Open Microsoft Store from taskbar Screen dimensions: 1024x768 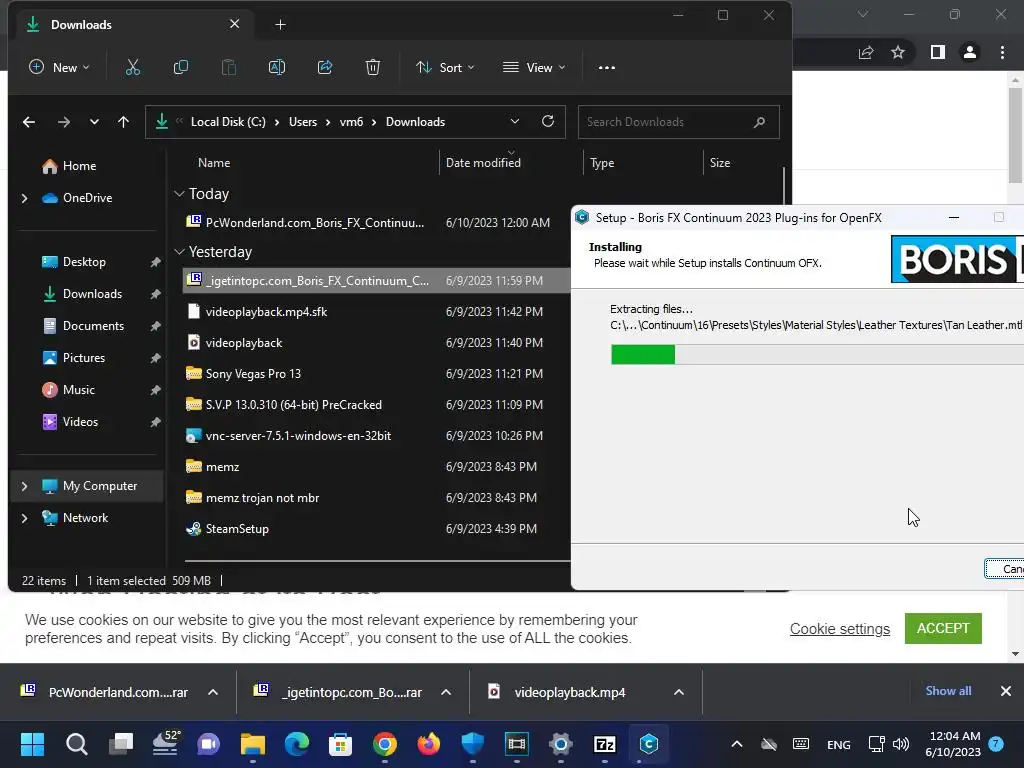click(341, 744)
